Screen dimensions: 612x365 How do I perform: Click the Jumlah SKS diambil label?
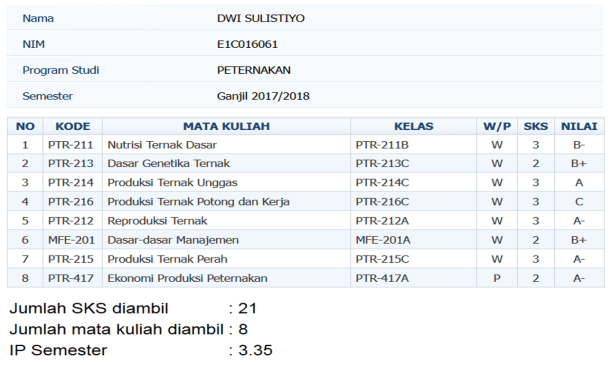pos(89,308)
